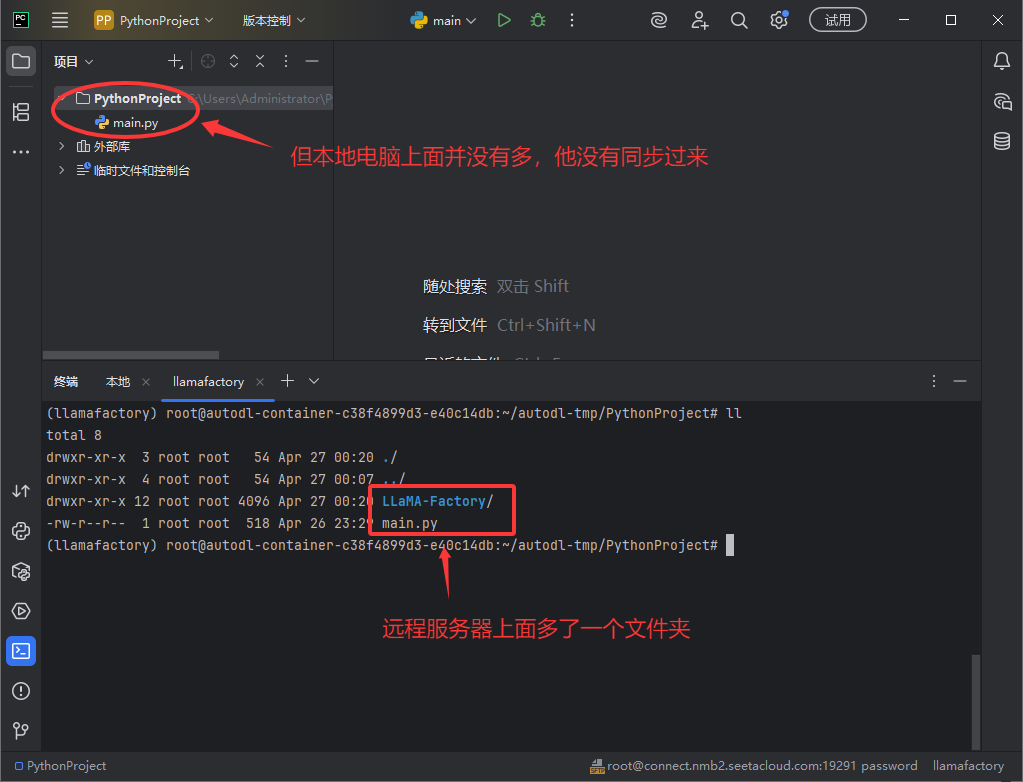1023x782 pixels.
Task: Open the AI assistant swirl icon
Action: pos(659,20)
